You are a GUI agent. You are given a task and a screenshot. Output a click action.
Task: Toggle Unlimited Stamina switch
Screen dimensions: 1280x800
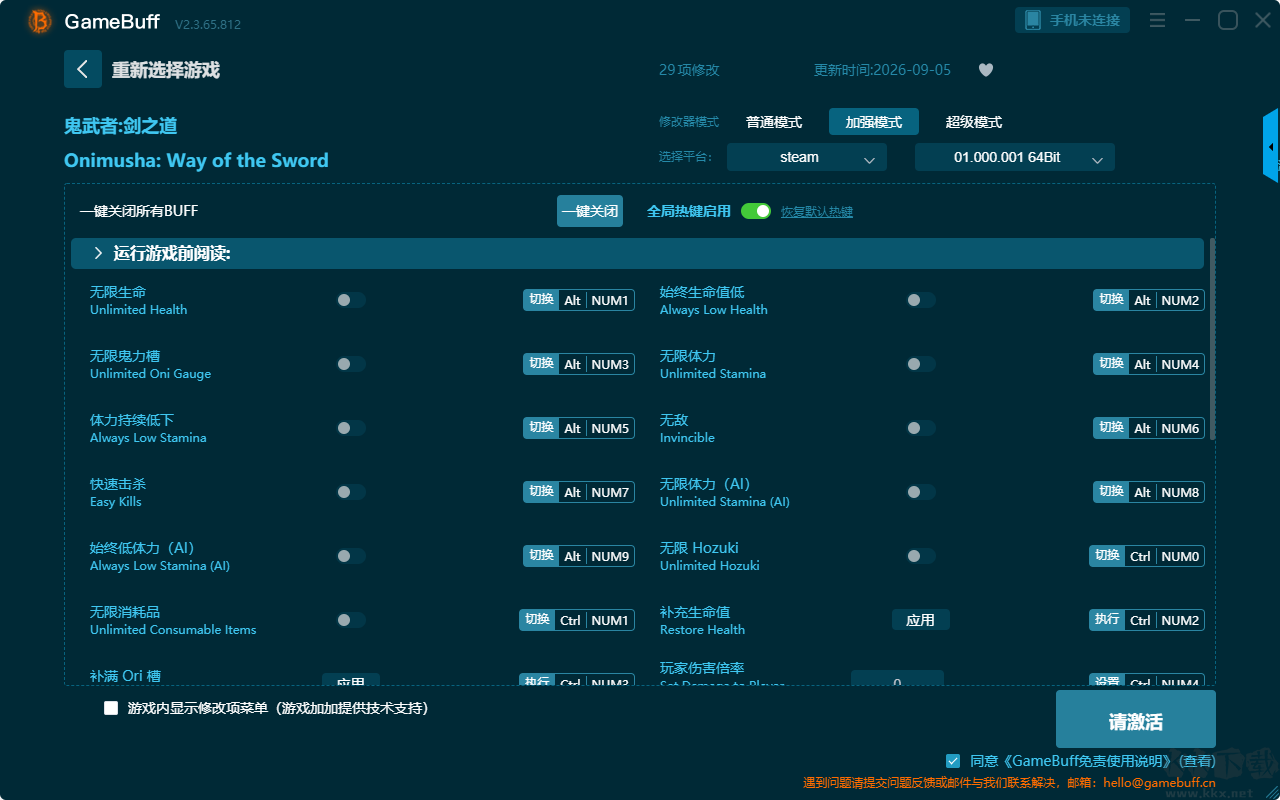click(x=921, y=364)
